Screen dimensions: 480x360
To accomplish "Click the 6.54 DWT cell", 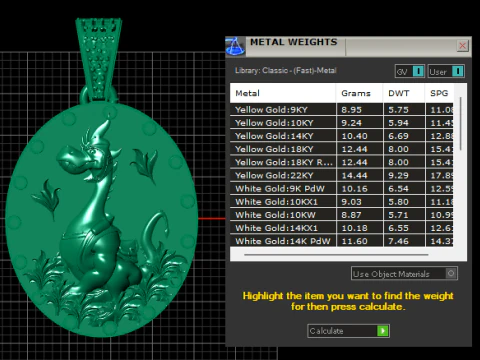I will coord(404,189).
